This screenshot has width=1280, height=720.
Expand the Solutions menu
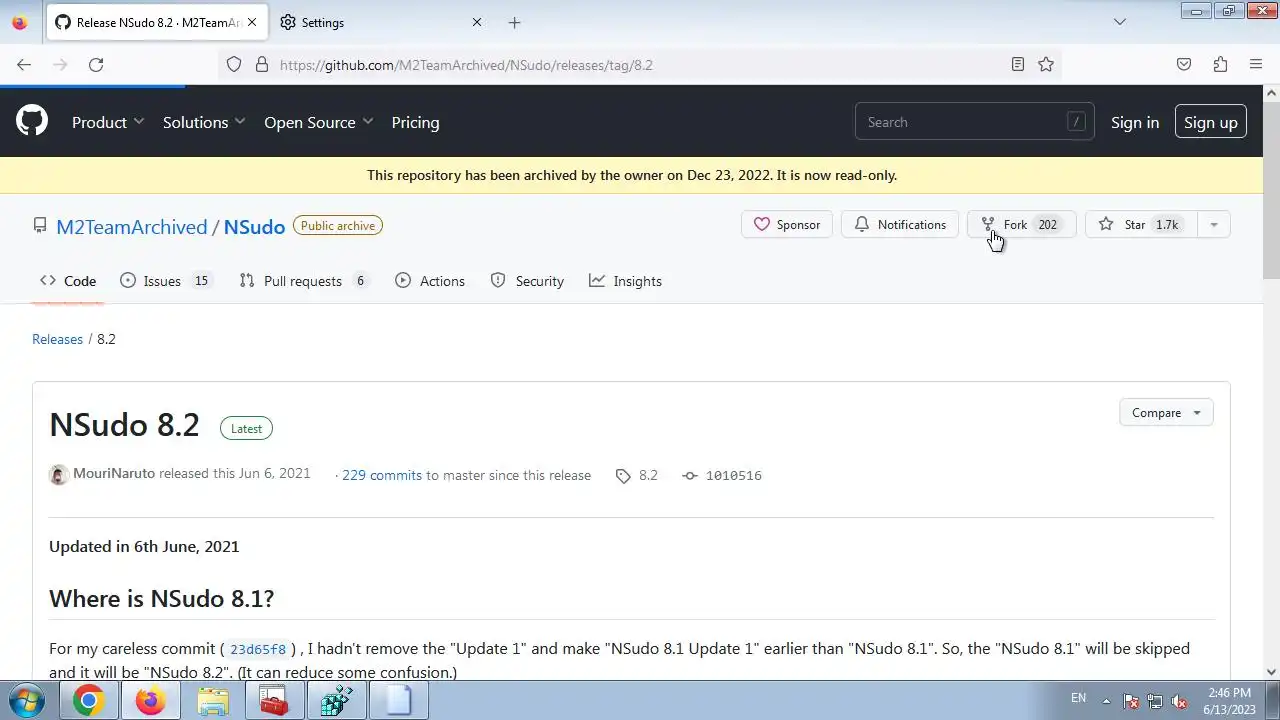(x=204, y=122)
